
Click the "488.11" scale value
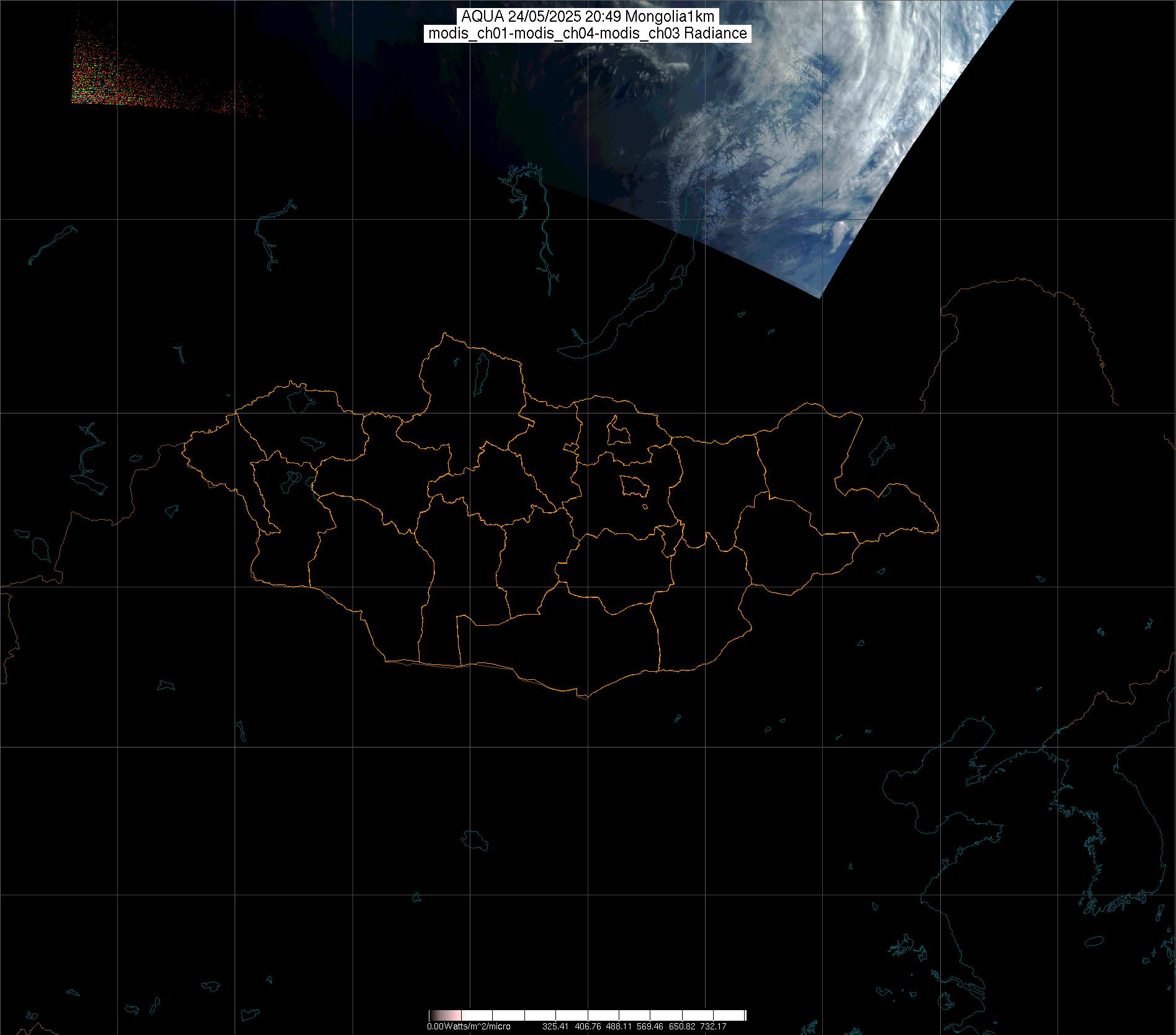point(619,1026)
